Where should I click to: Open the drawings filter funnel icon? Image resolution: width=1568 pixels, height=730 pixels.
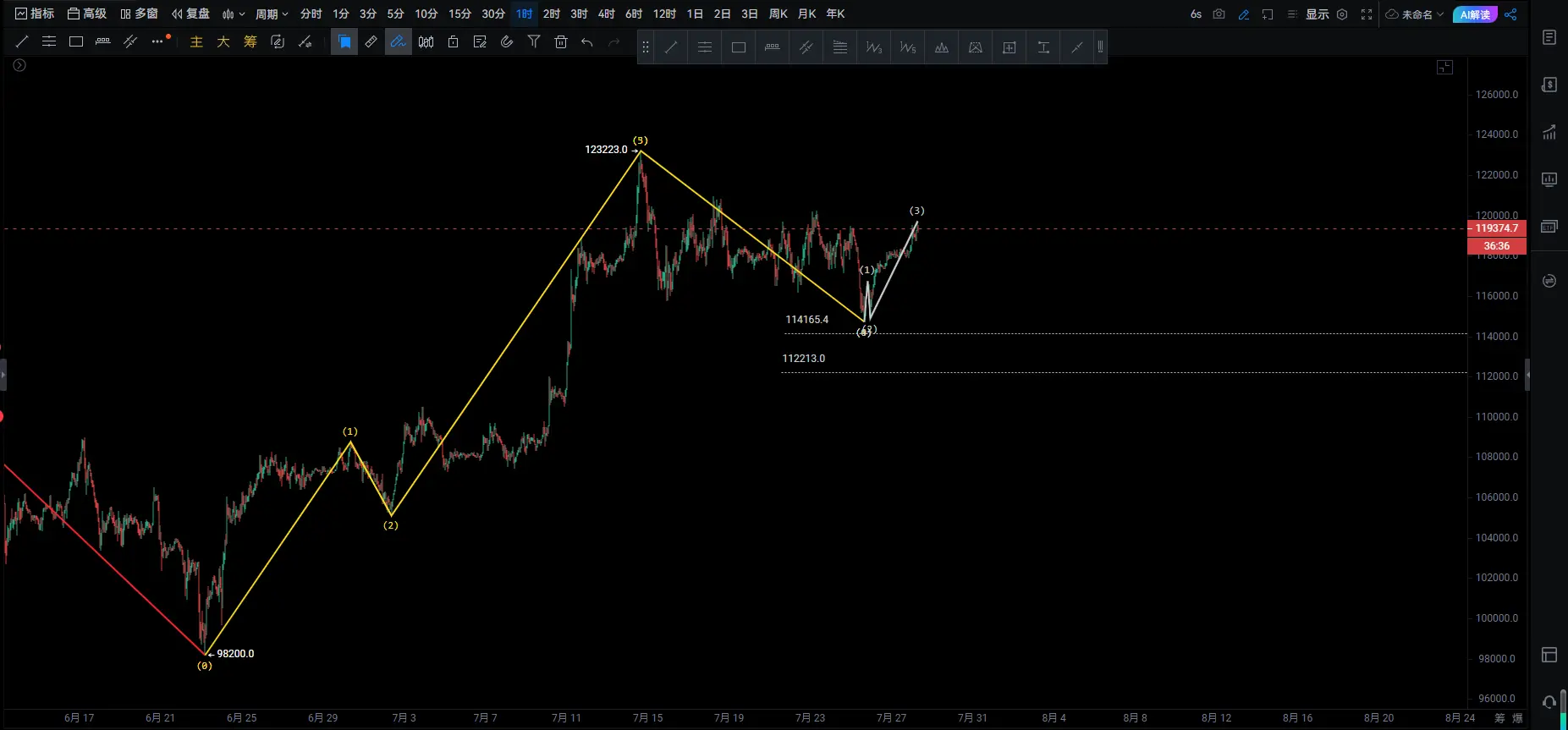[534, 41]
